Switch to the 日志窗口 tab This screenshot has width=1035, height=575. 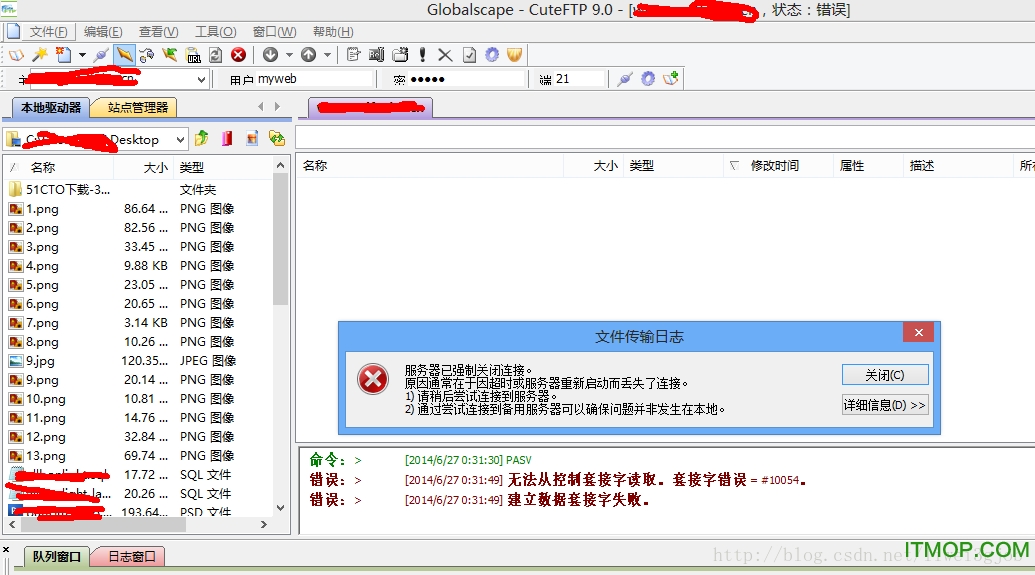pos(131,556)
